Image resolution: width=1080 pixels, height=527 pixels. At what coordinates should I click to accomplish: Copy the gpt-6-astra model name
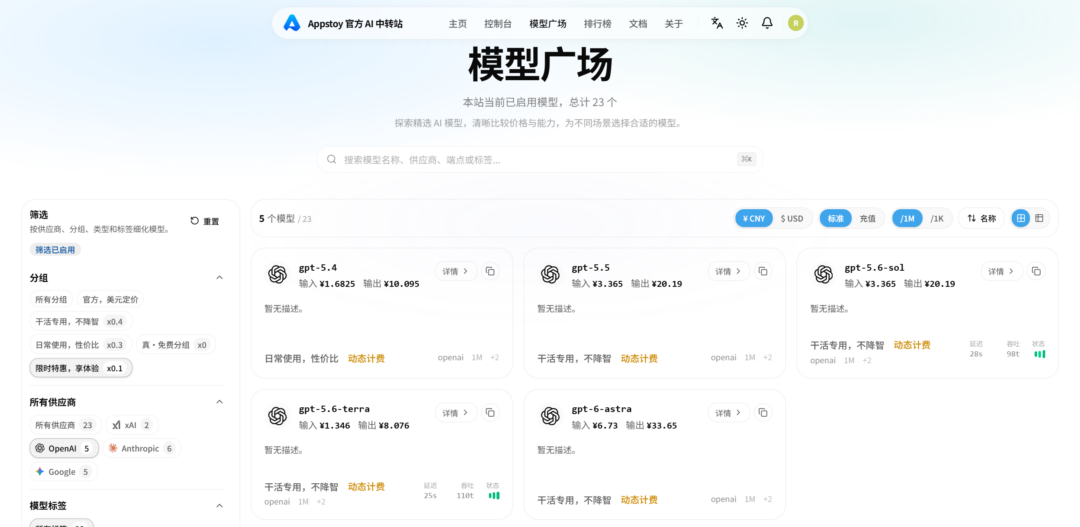763,413
